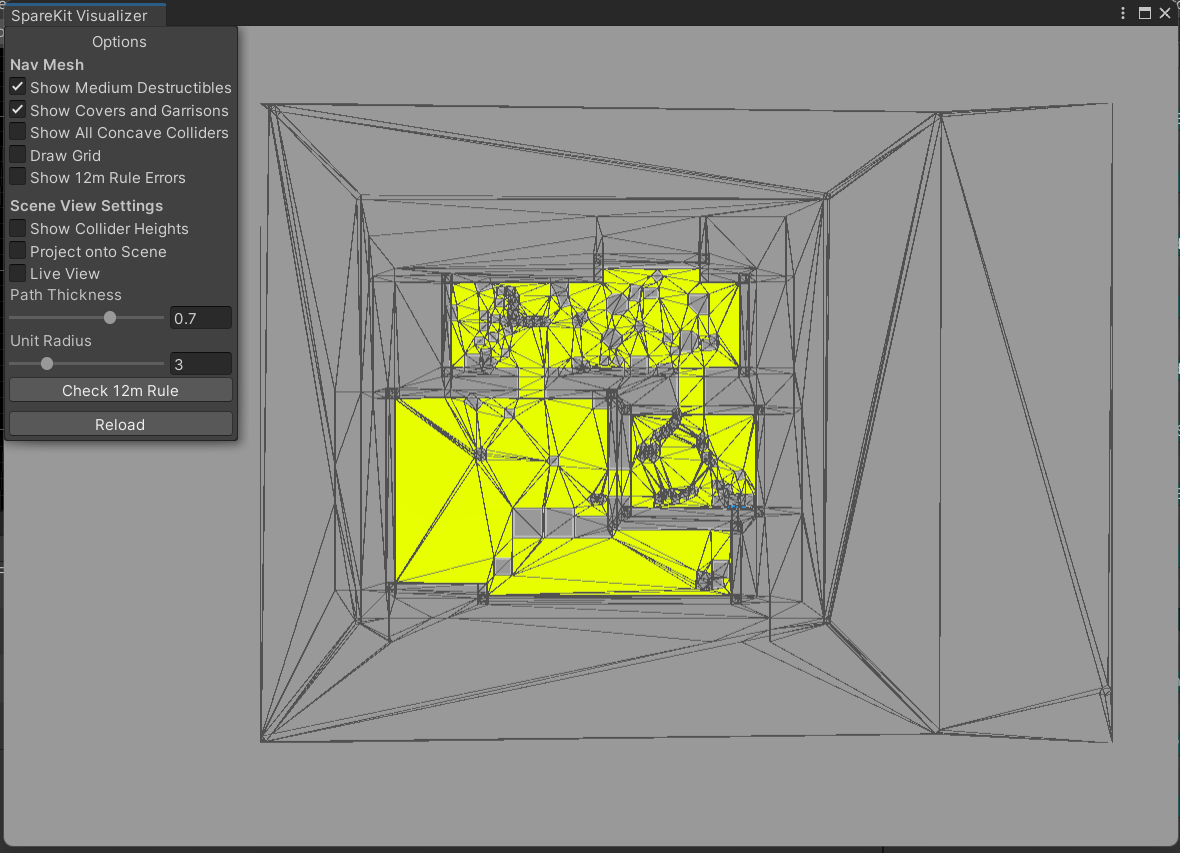Disable Show Medium Destructibles checkbox
Image resolution: width=1180 pixels, height=853 pixels.
point(18,88)
